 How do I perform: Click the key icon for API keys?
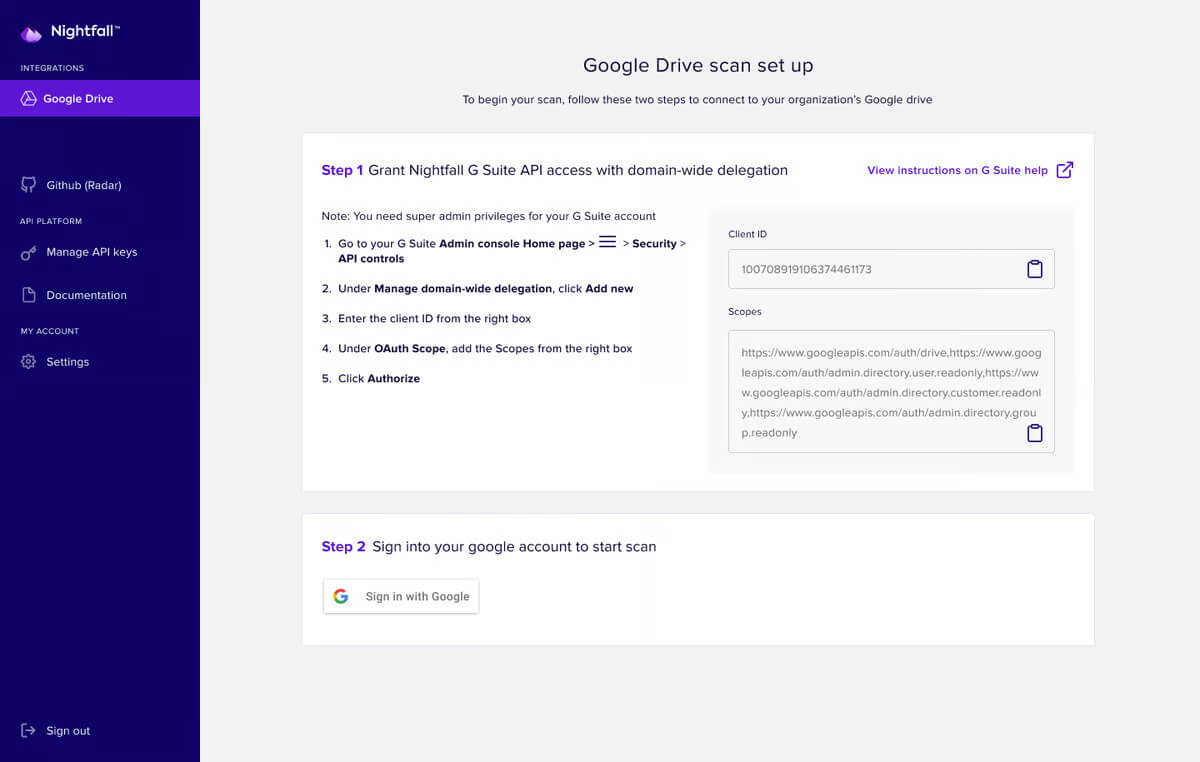[x=29, y=252]
